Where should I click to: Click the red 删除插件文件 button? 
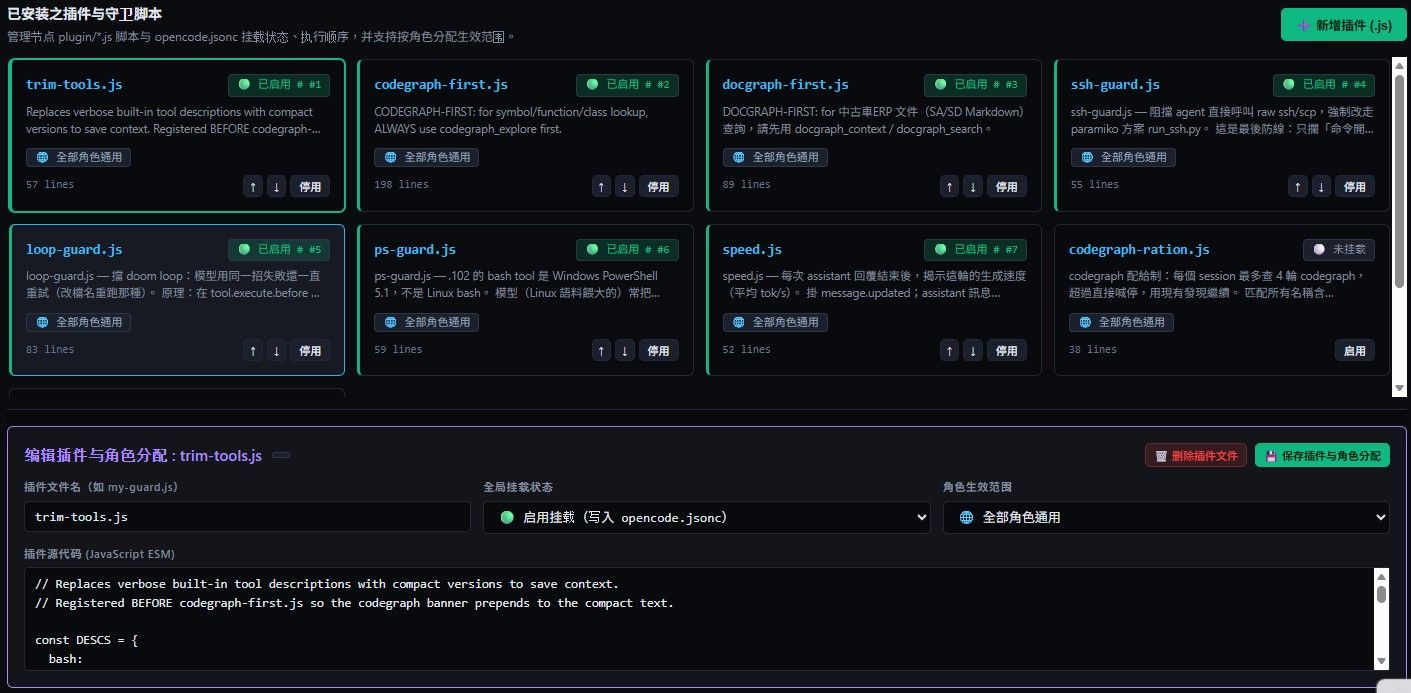[1196, 456]
